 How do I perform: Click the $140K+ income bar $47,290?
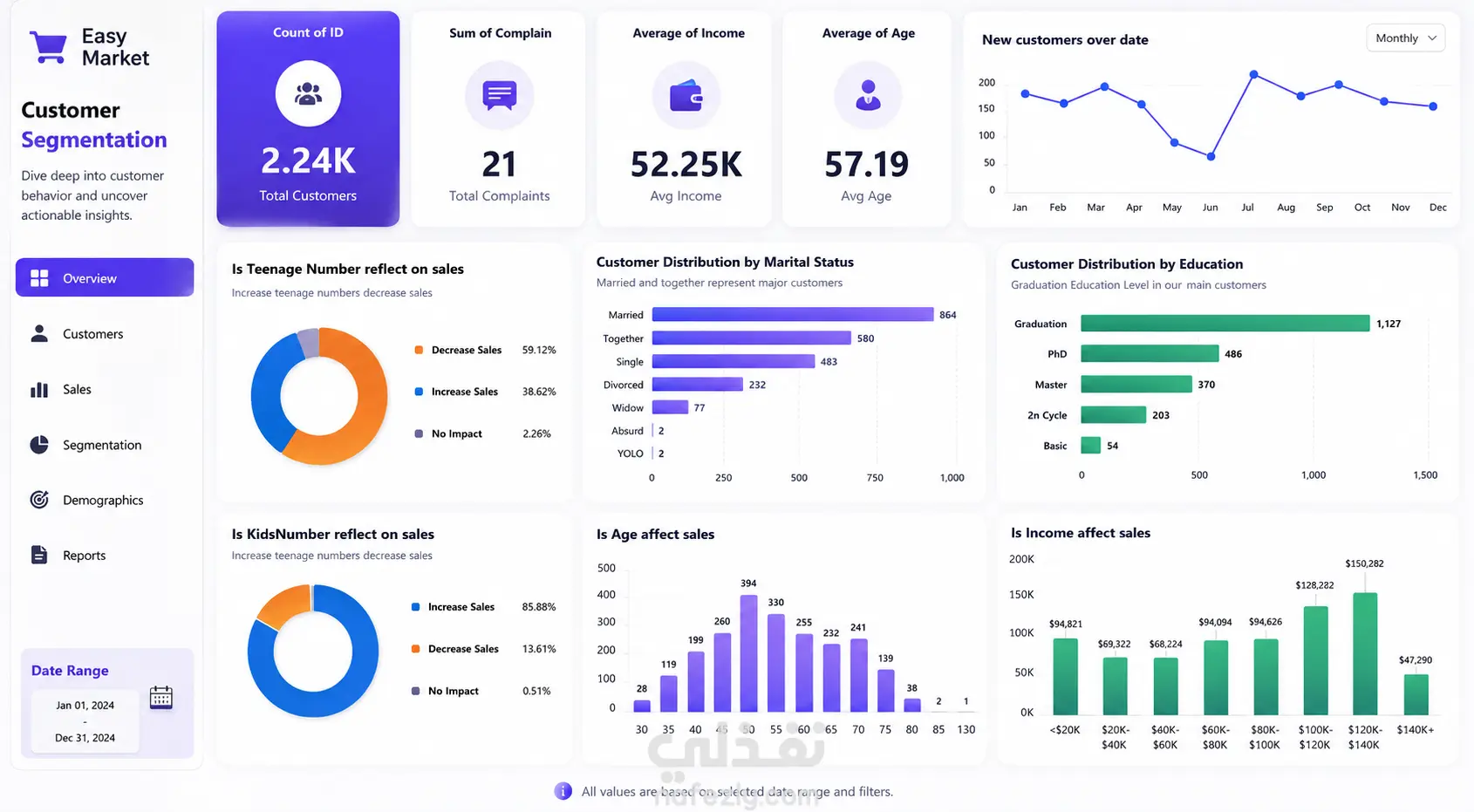point(1416,695)
